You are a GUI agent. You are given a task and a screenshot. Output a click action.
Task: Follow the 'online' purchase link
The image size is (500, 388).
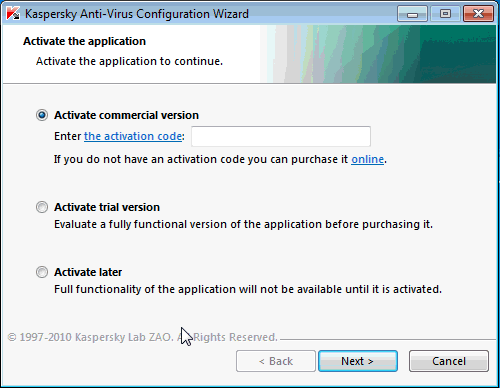pos(367,159)
